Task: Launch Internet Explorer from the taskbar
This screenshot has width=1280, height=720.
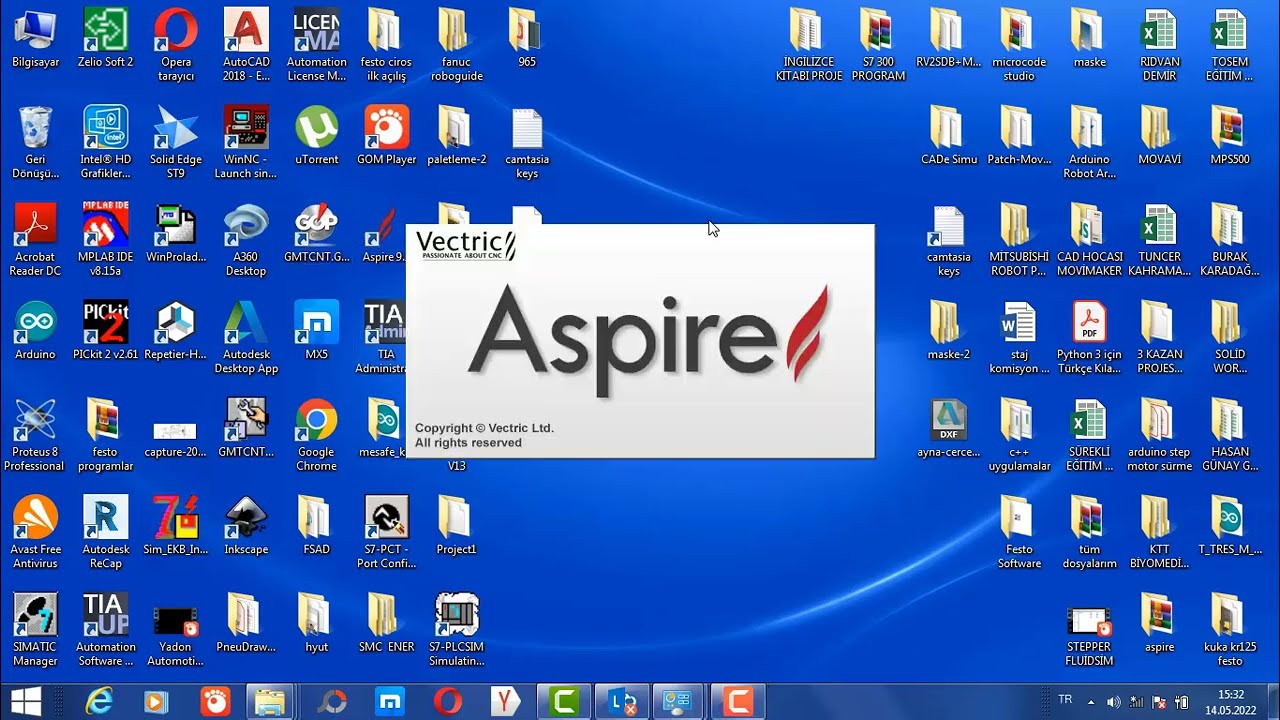Action: (98, 702)
